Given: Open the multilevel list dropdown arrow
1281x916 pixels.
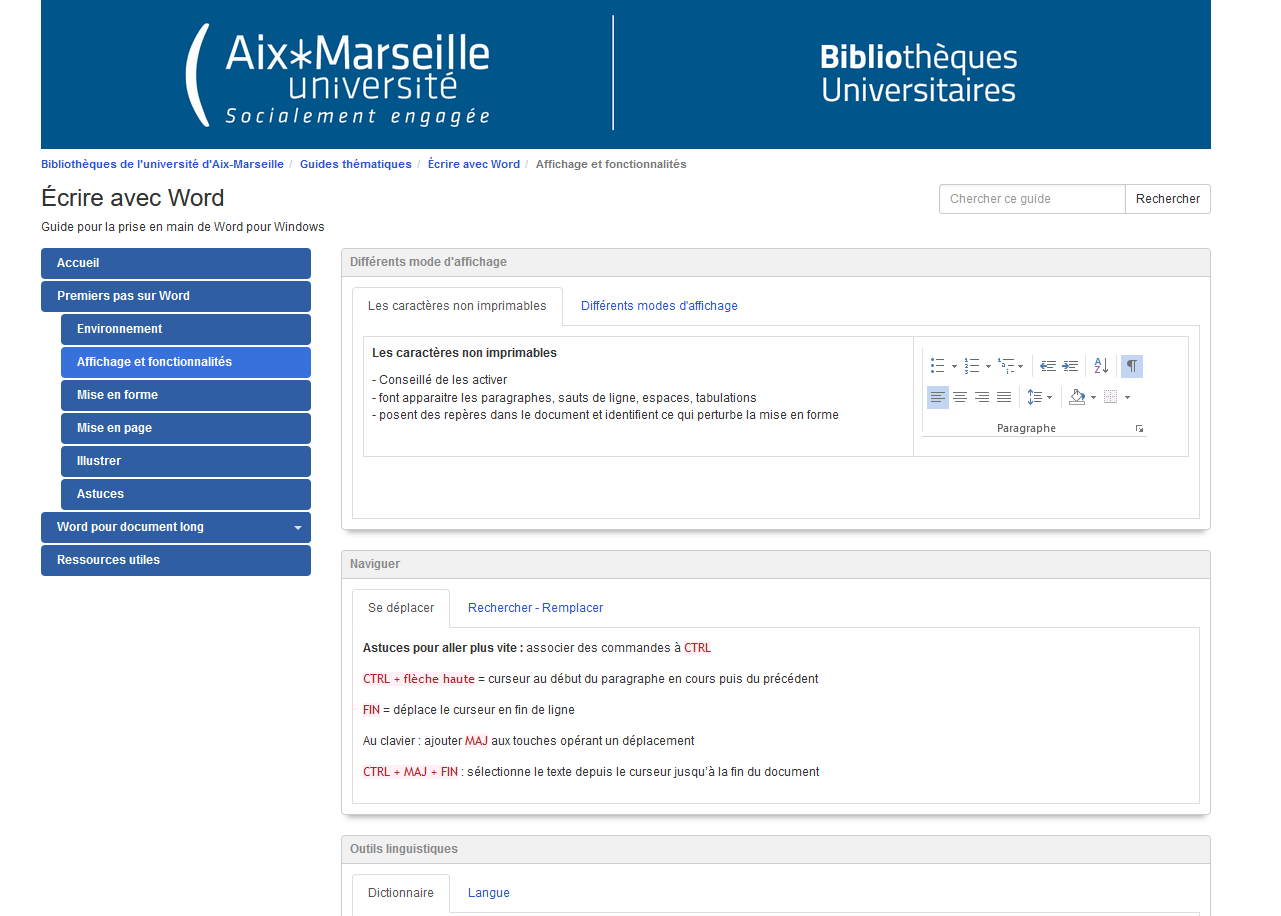Looking at the screenshot, I should click(x=1020, y=367).
